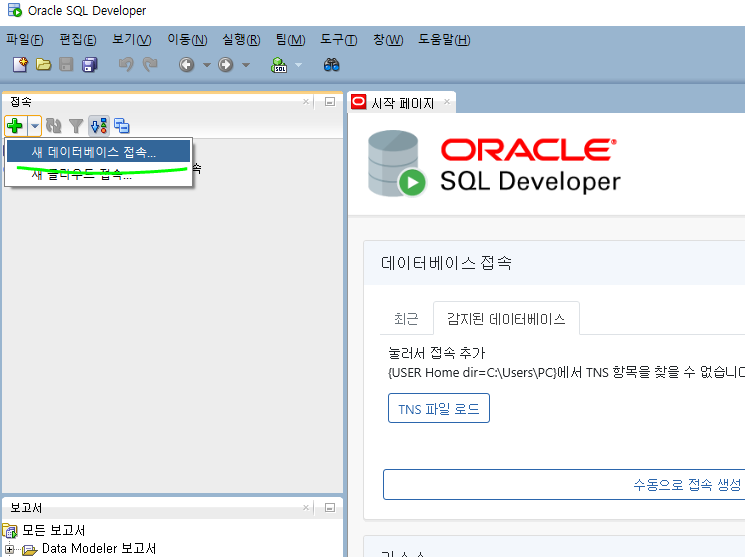
Task: Click the TNS 파일 로드 button
Action: point(439,408)
